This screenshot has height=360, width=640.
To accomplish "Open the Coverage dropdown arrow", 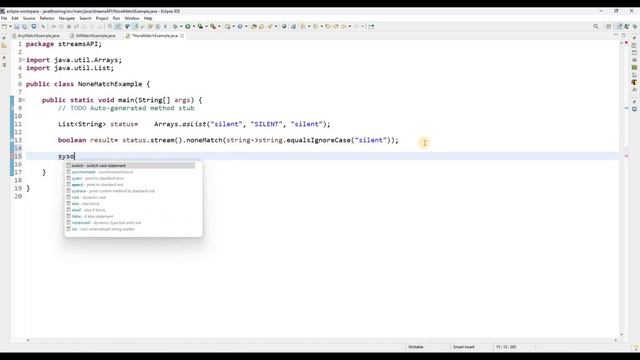I will click(x=207, y=27).
